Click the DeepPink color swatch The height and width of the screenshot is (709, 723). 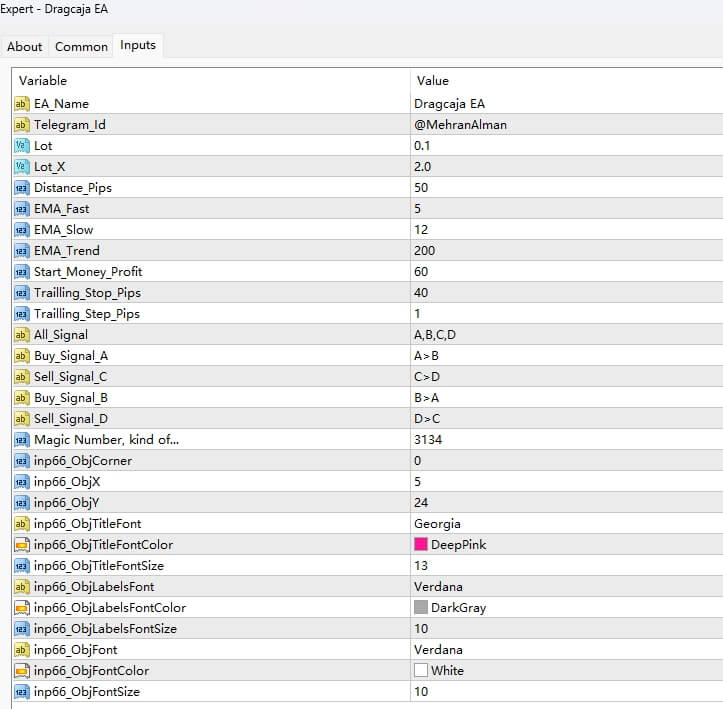pos(421,545)
